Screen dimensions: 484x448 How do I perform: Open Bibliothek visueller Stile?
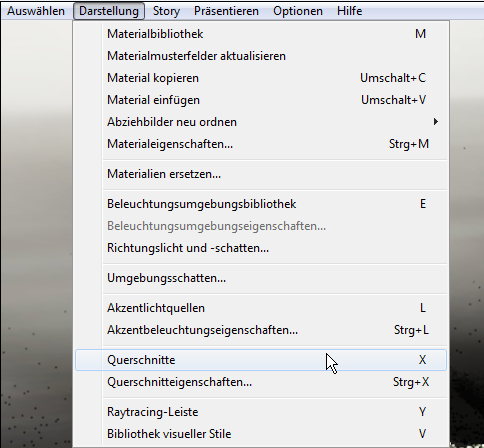click(x=261, y=434)
